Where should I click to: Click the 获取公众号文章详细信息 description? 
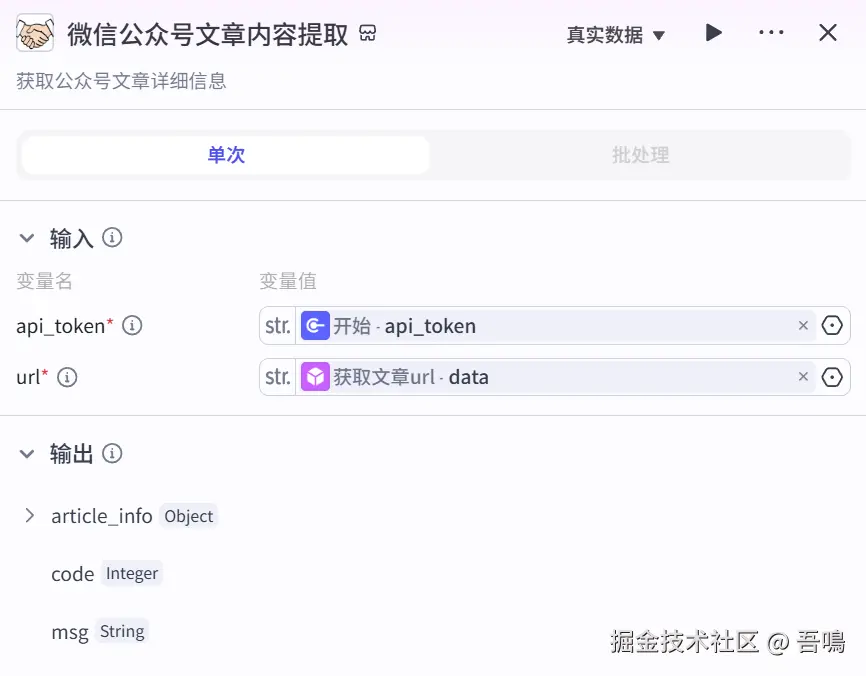click(x=121, y=81)
